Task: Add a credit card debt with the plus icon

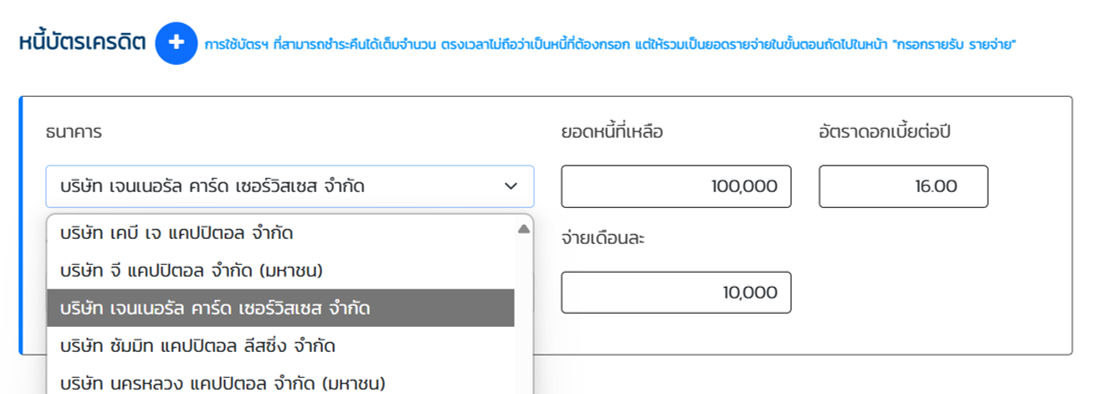Action: (177, 43)
